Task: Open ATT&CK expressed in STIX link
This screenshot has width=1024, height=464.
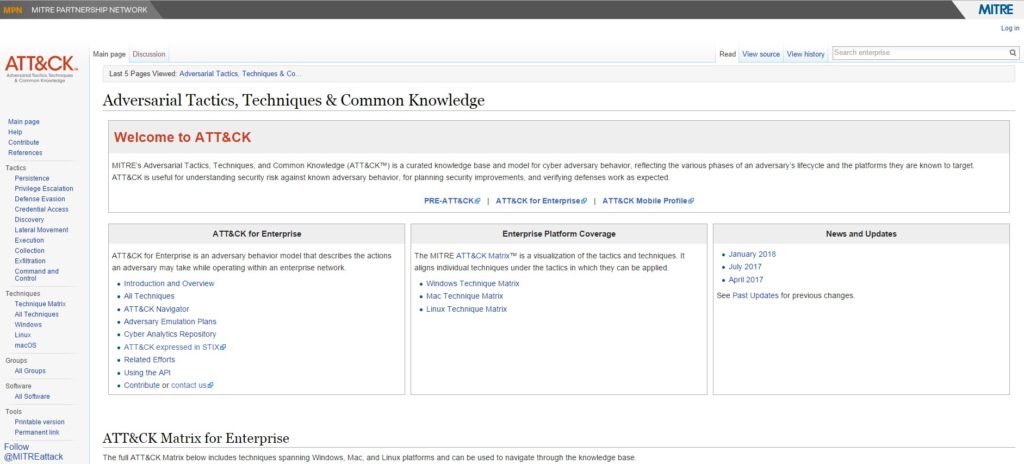Action: [175, 347]
